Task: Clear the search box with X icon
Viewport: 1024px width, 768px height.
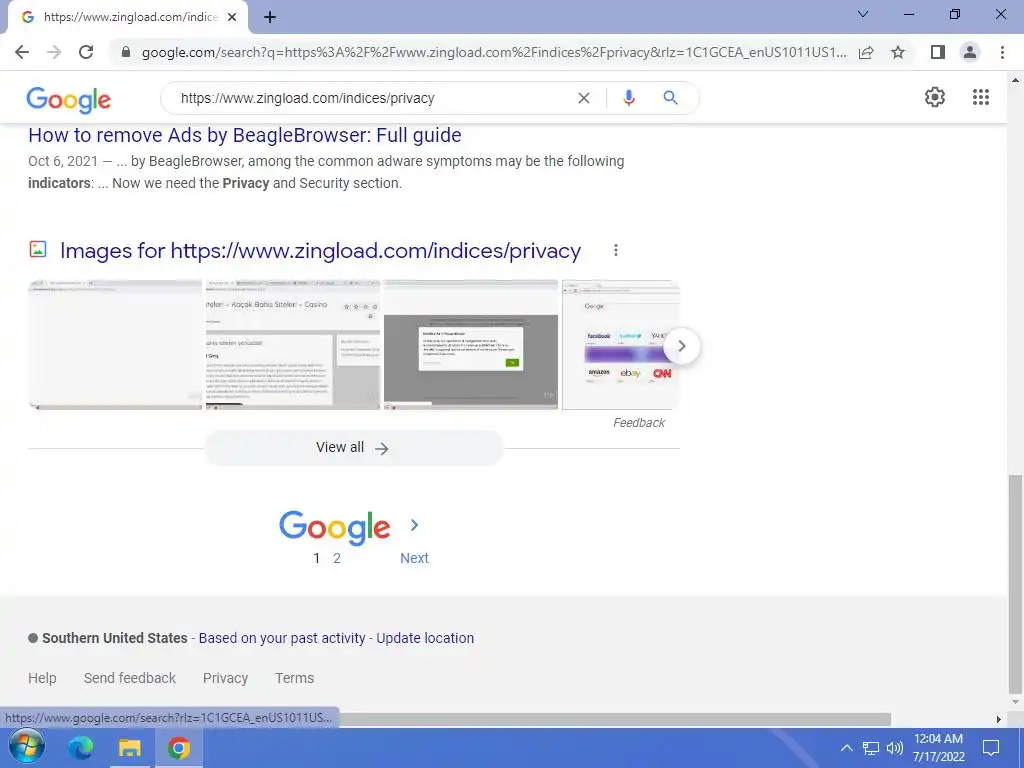Action: click(584, 98)
